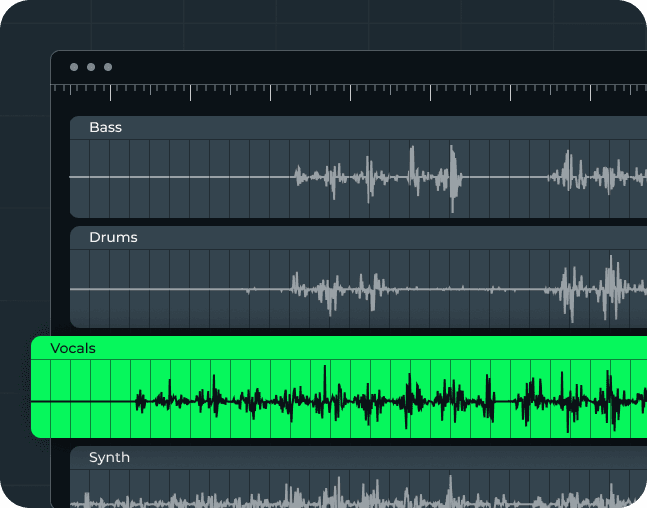647x508 pixels.
Task: Click the middle window control dot
Action: tap(91, 67)
